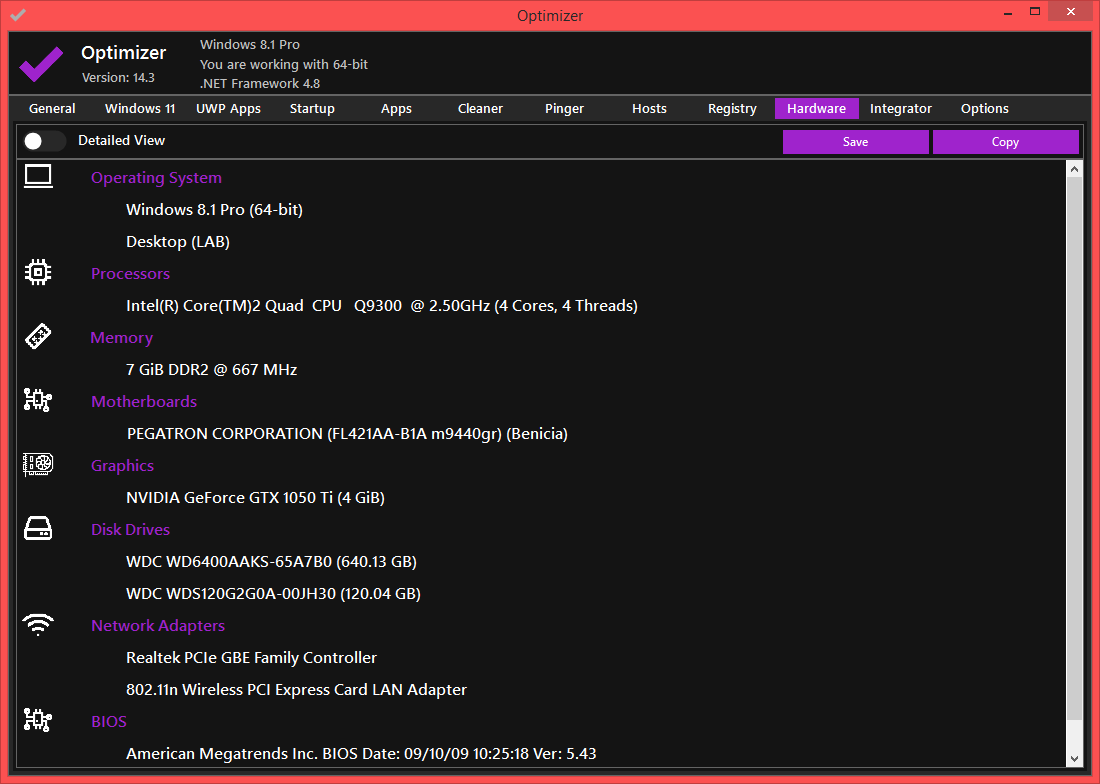Click the vertical scrollbar down arrow
The height and width of the screenshot is (784, 1100).
tap(1075, 759)
